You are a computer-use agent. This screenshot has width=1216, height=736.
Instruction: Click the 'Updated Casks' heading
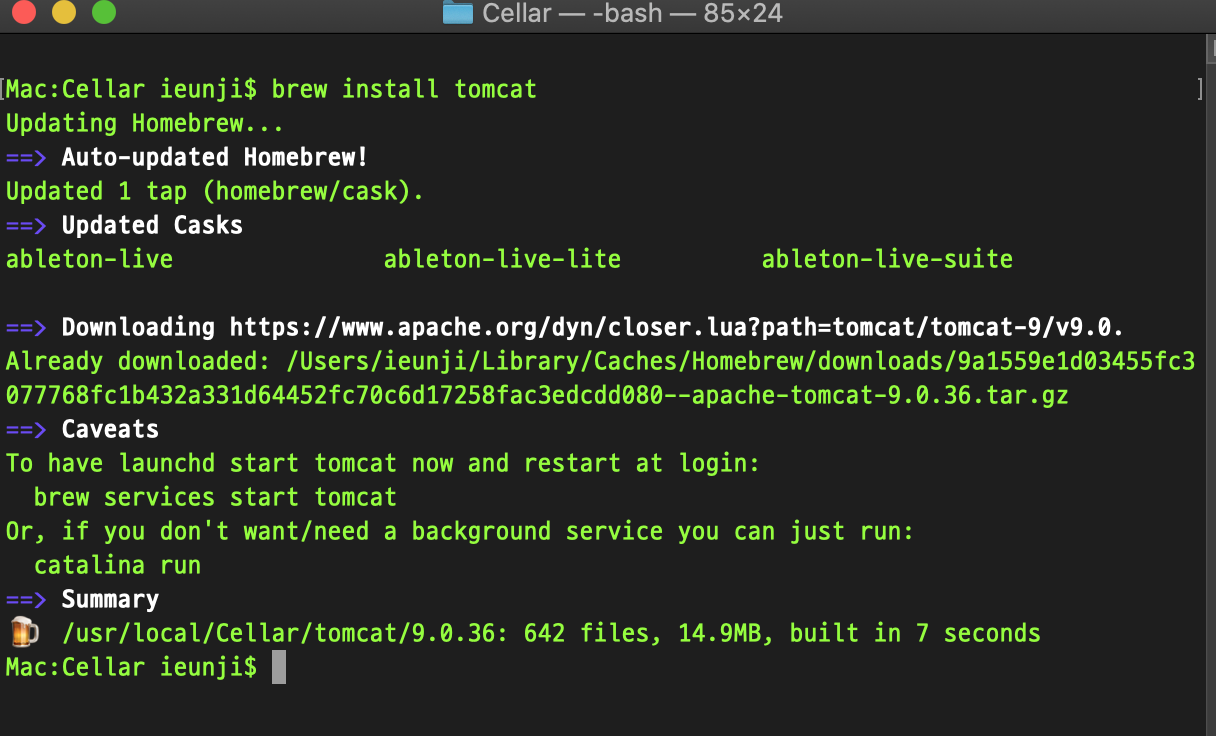(152, 225)
